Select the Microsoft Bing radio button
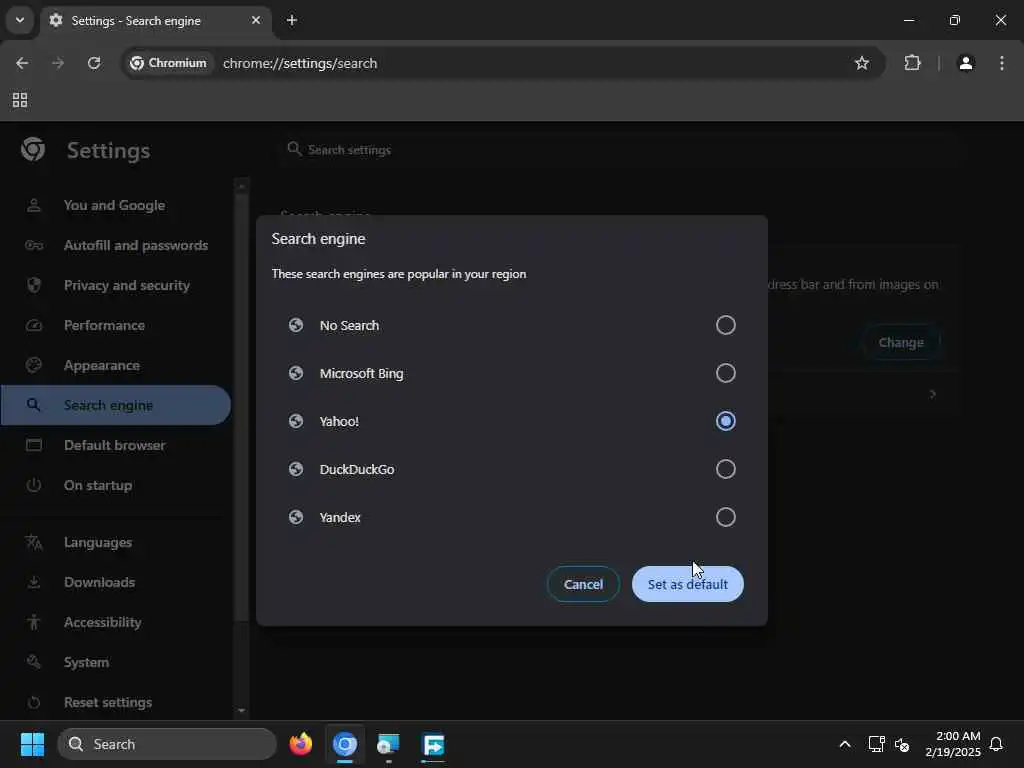 (x=725, y=373)
